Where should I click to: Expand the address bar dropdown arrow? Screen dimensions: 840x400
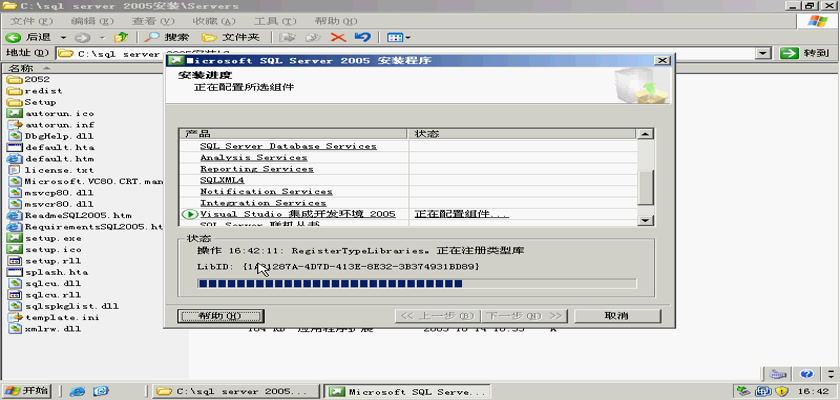tap(763, 53)
